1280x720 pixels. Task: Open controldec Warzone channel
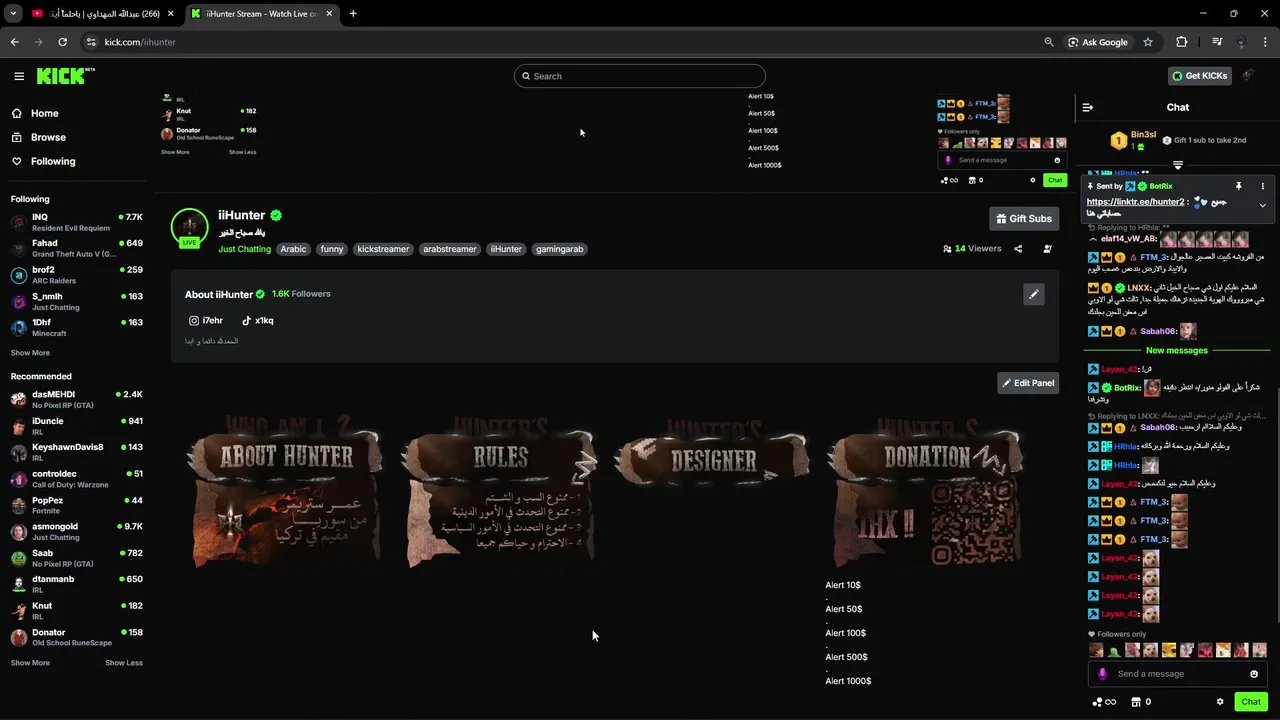tap(77, 479)
